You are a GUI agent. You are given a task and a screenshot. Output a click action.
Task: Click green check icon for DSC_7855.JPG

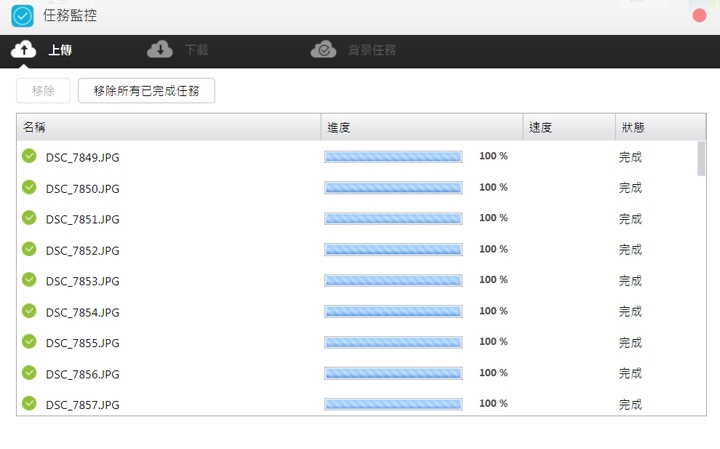(29, 342)
